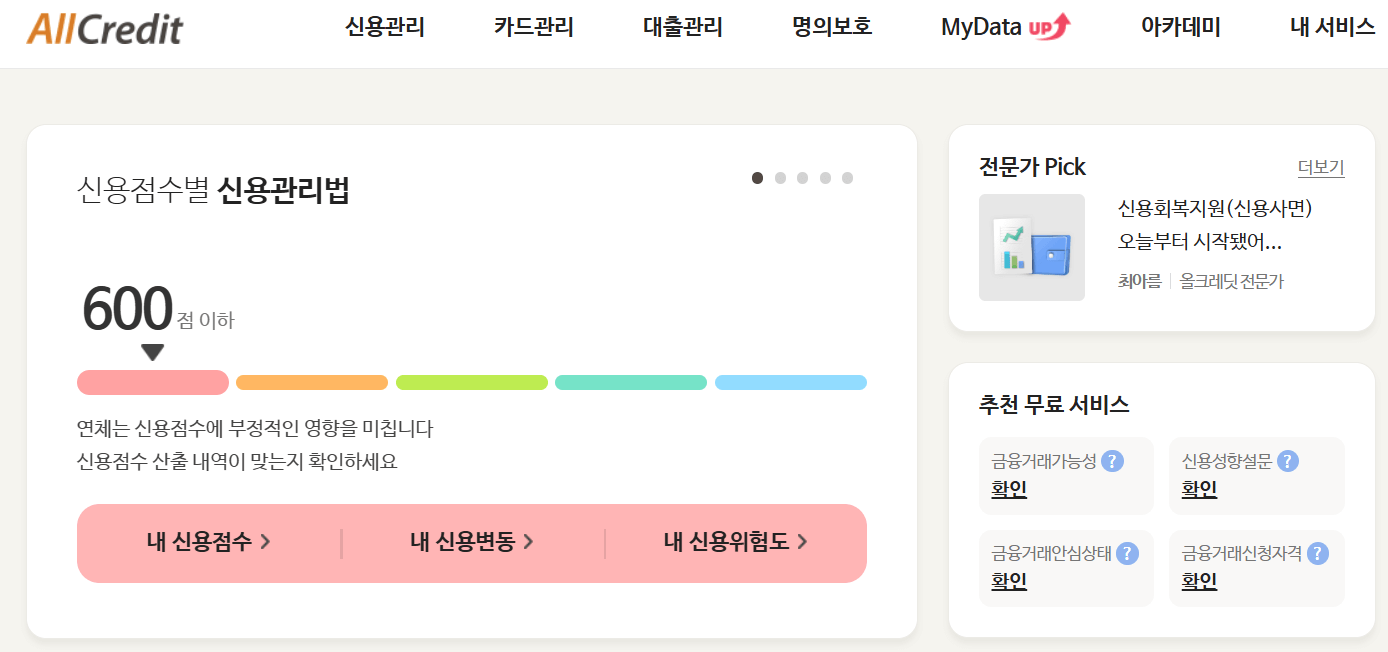Select the last carousel pagination dot

(847, 177)
